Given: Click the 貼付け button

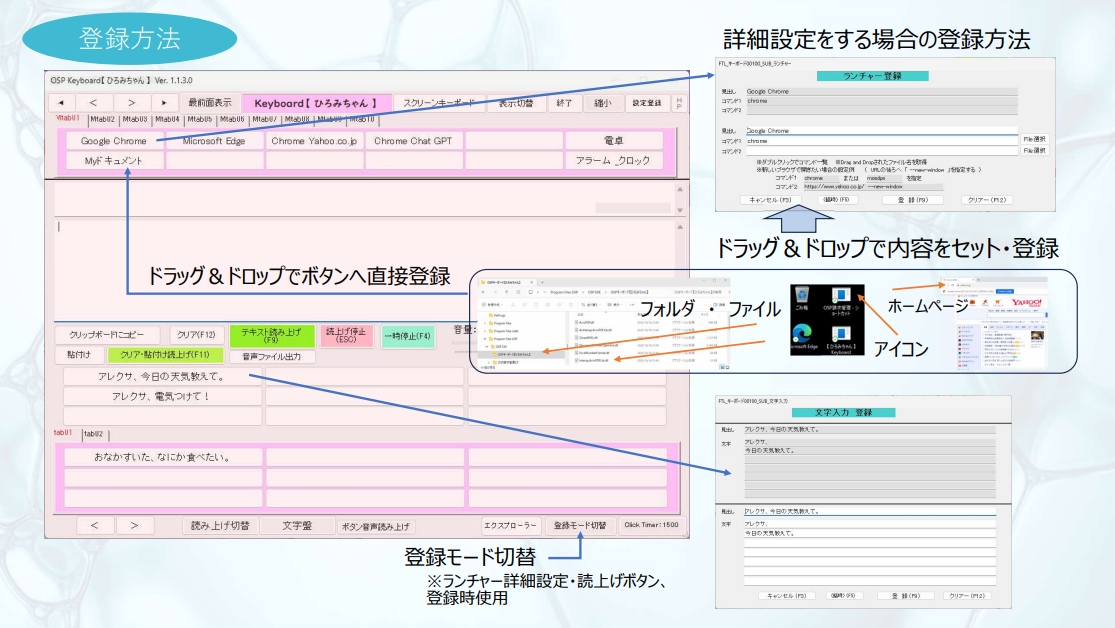Looking at the screenshot, I should tap(79, 354).
